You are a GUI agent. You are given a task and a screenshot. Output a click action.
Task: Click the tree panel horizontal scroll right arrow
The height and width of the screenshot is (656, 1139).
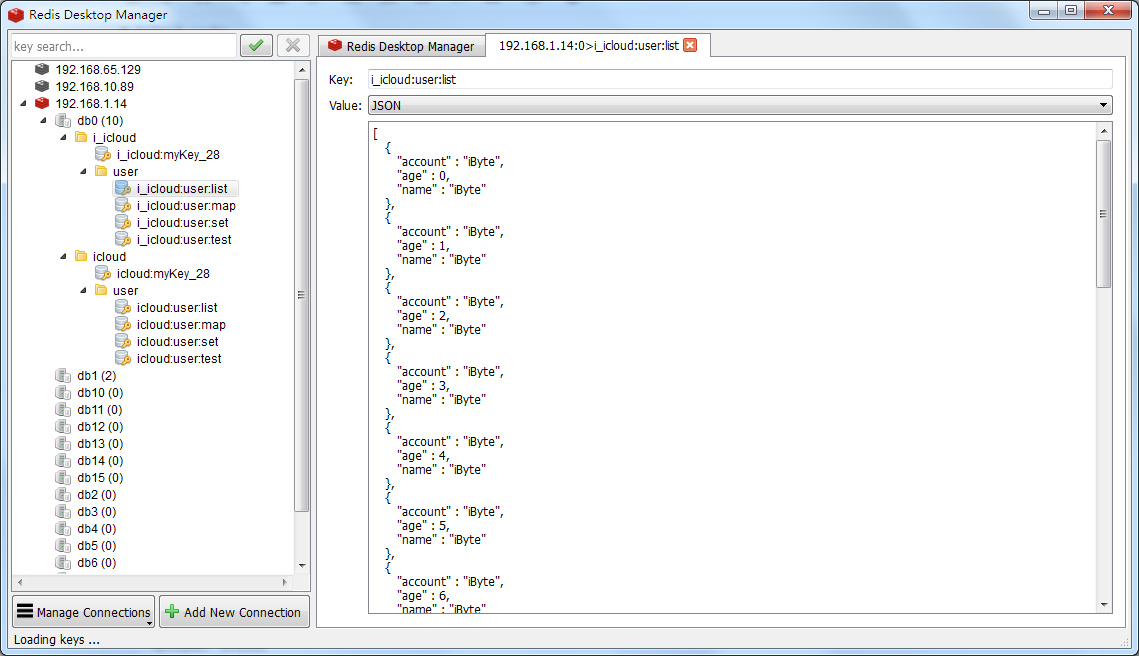click(x=285, y=582)
